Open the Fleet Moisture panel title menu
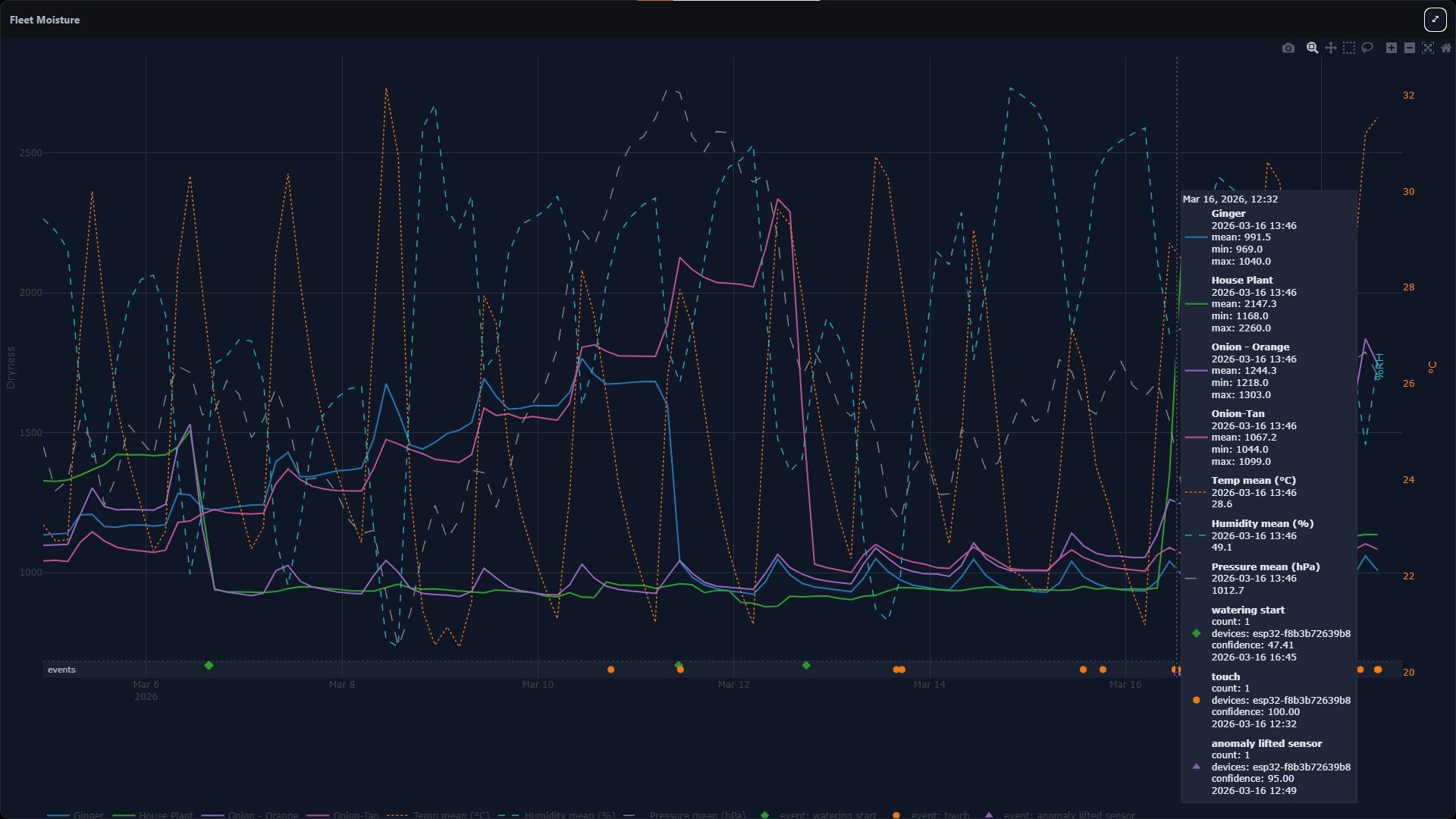 [x=43, y=20]
